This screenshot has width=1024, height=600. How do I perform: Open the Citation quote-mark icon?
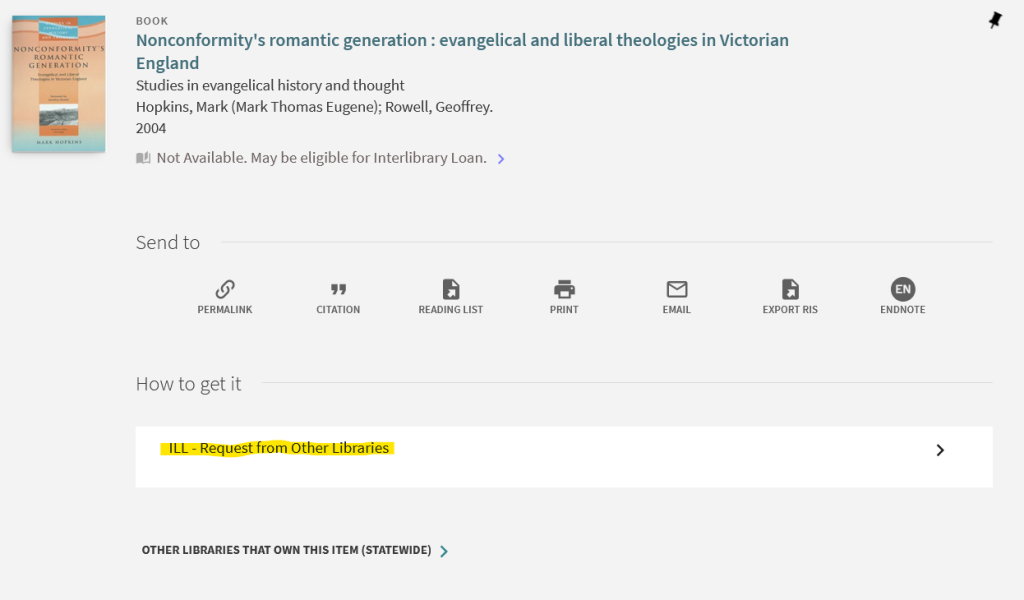[338, 289]
